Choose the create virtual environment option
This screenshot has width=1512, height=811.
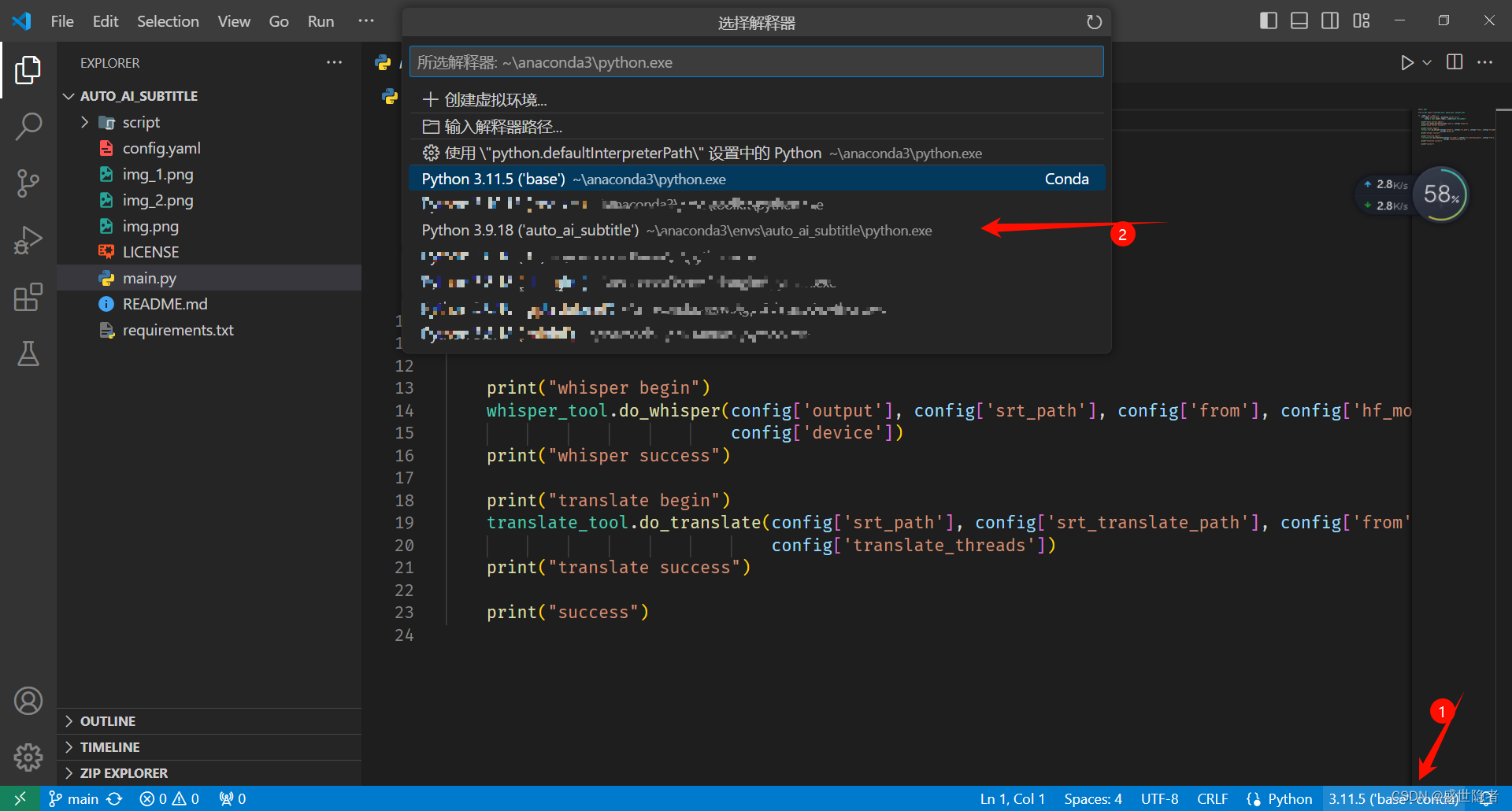pyautogui.click(x=756, y=100)
